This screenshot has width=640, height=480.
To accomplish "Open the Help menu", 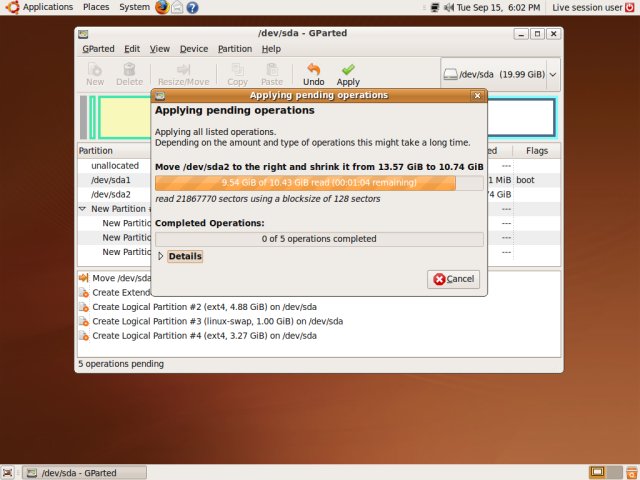I will 271,49.
